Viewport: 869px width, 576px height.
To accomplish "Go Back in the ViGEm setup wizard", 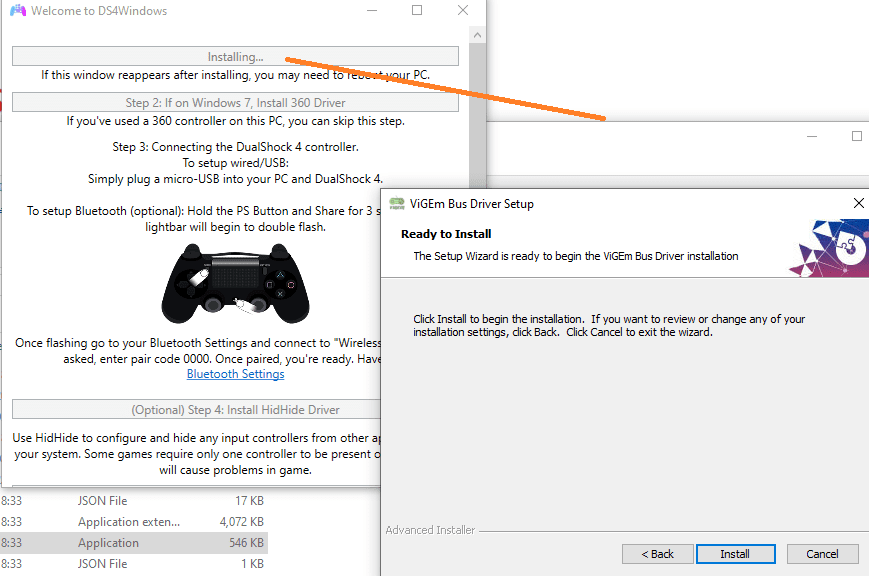I will point(657,554).
